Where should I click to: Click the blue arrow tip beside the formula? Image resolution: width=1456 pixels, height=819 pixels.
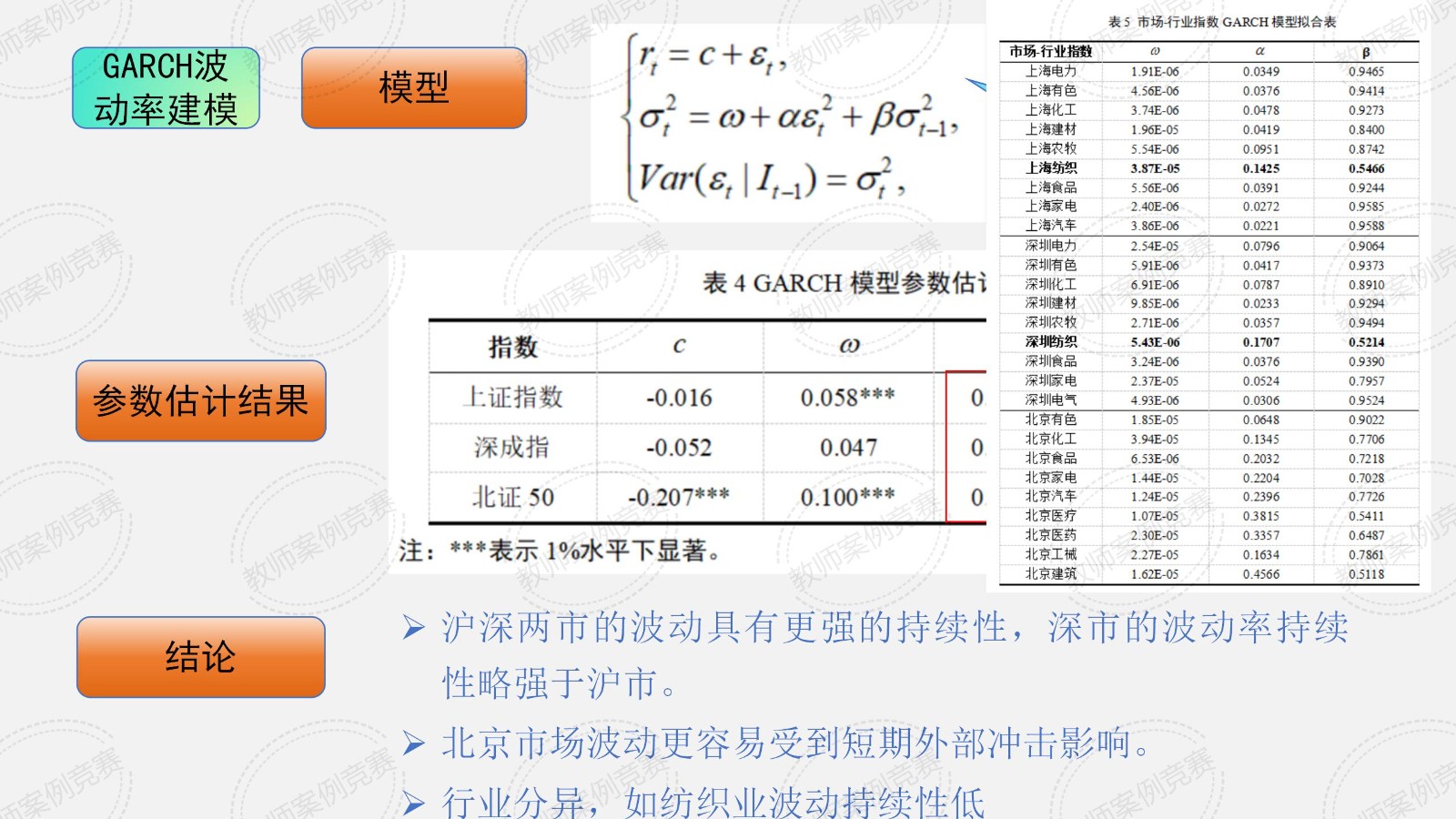tap(976, 85)
